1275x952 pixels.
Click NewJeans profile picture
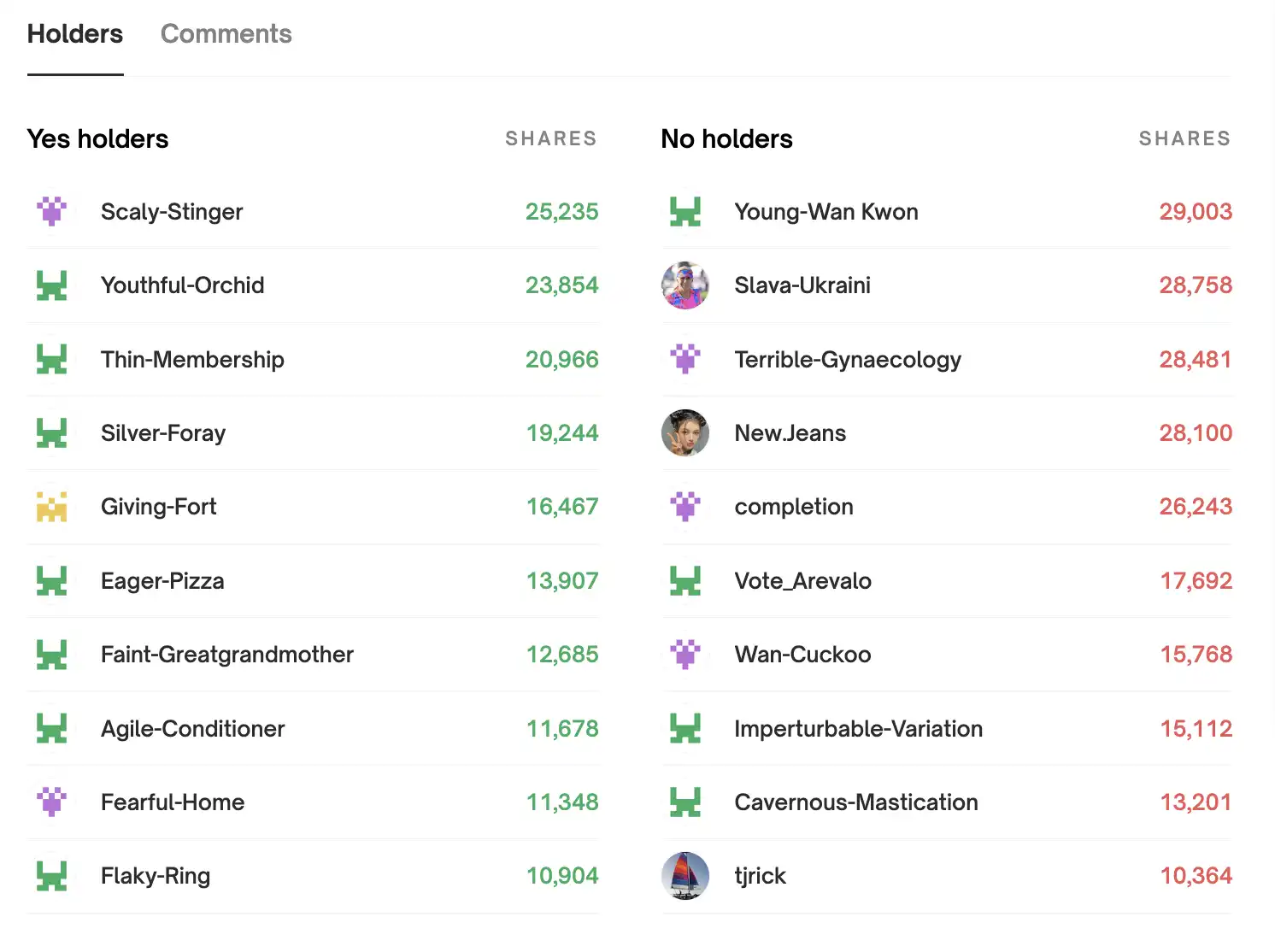click(x=685, y=433)
